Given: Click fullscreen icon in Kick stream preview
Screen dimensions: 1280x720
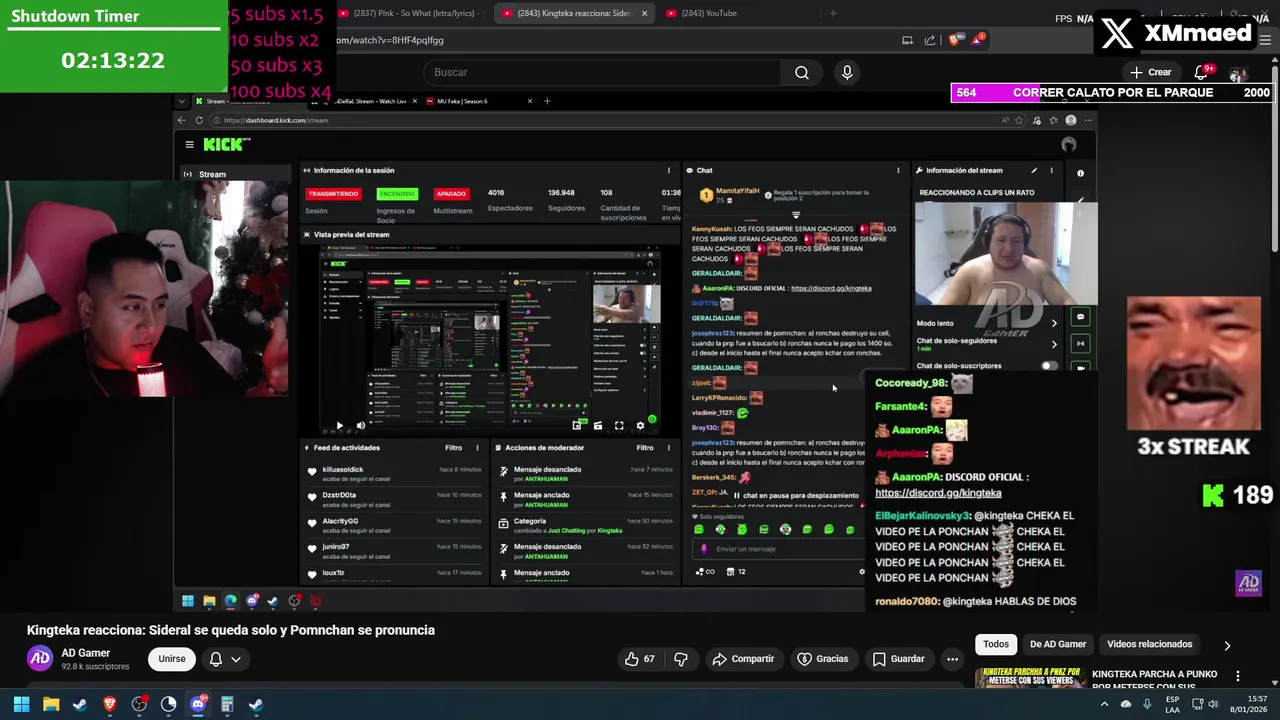Looking at the screenshot, I should pyautogui.click(x=619, y=426).
